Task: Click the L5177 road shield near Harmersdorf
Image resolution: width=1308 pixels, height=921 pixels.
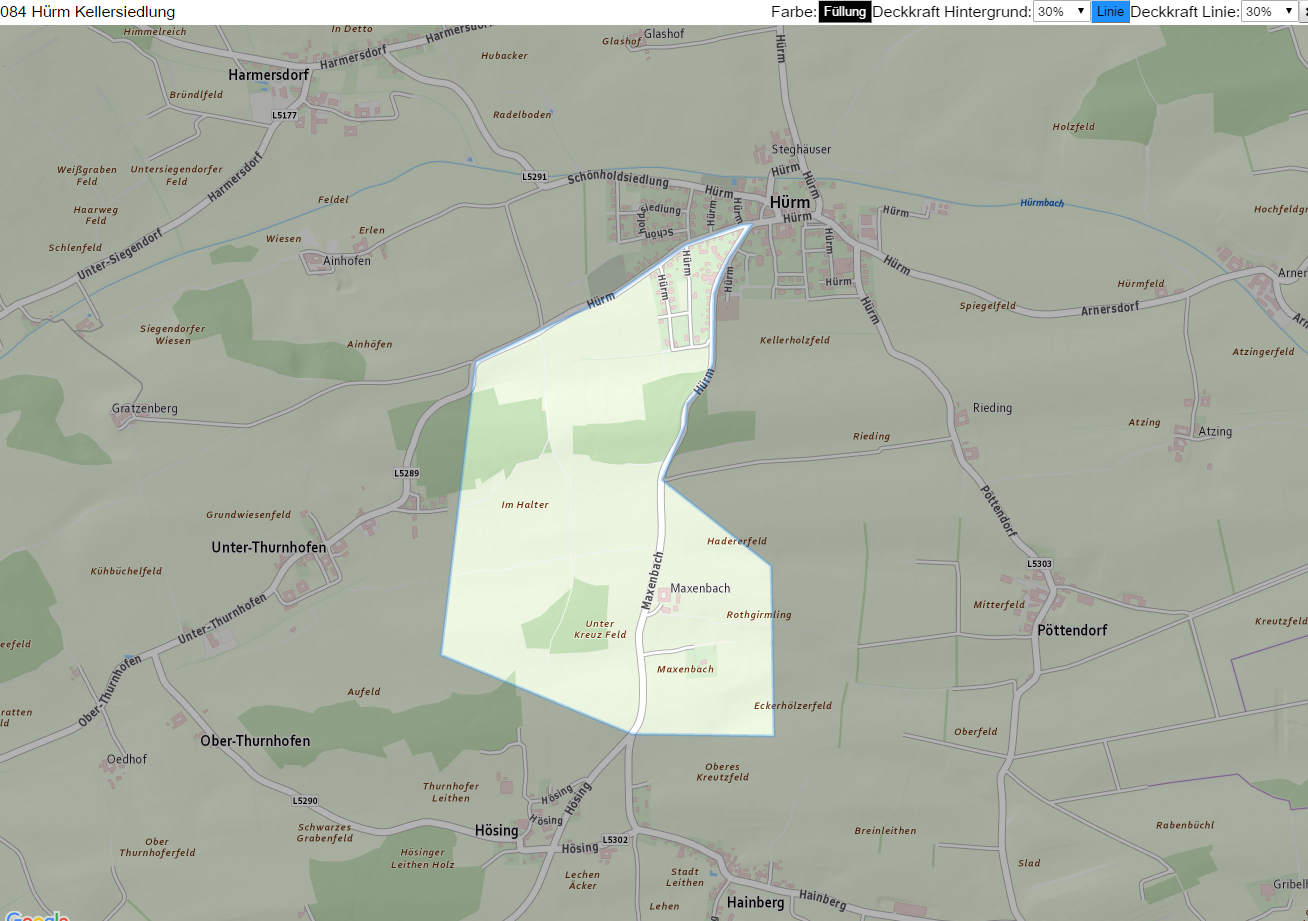Action: [285, 116]
